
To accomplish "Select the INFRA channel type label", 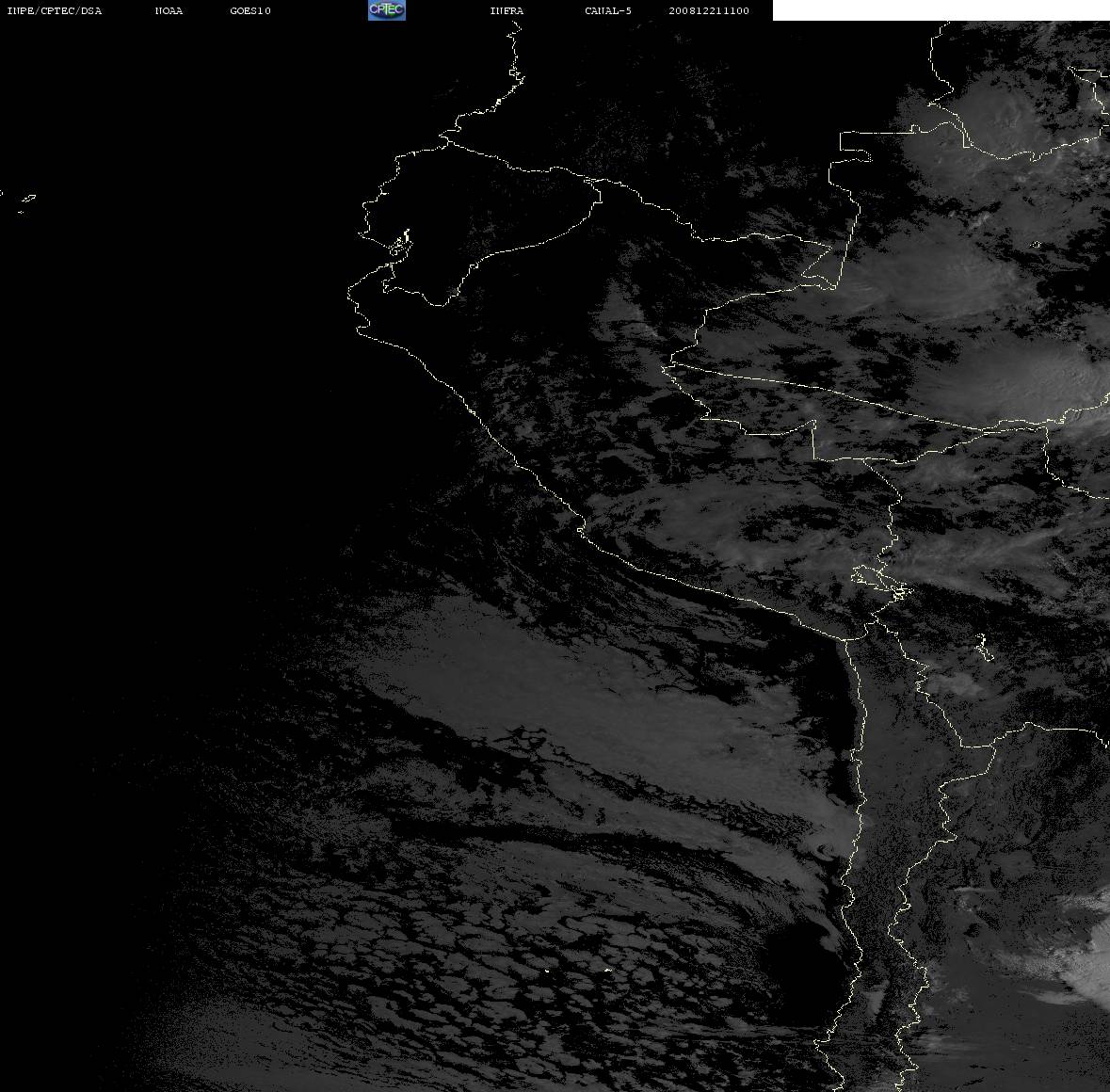I will 507,10.
